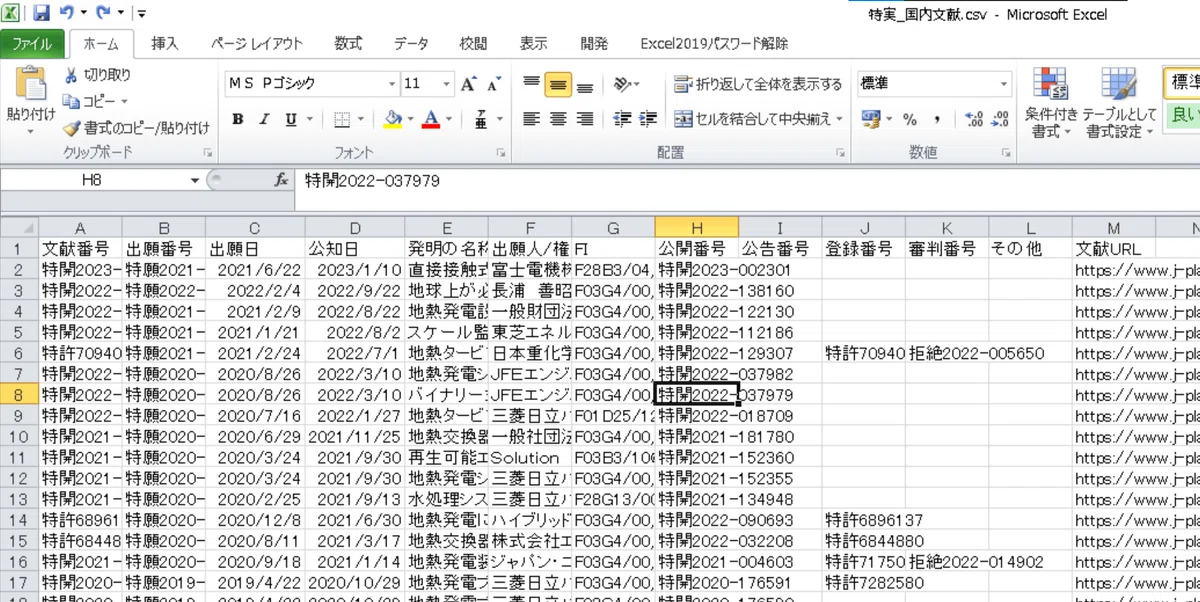This screenshot has width=1200, height=602.
Task: Expand the borders dropdown arrow
Action: coord(363,119)
